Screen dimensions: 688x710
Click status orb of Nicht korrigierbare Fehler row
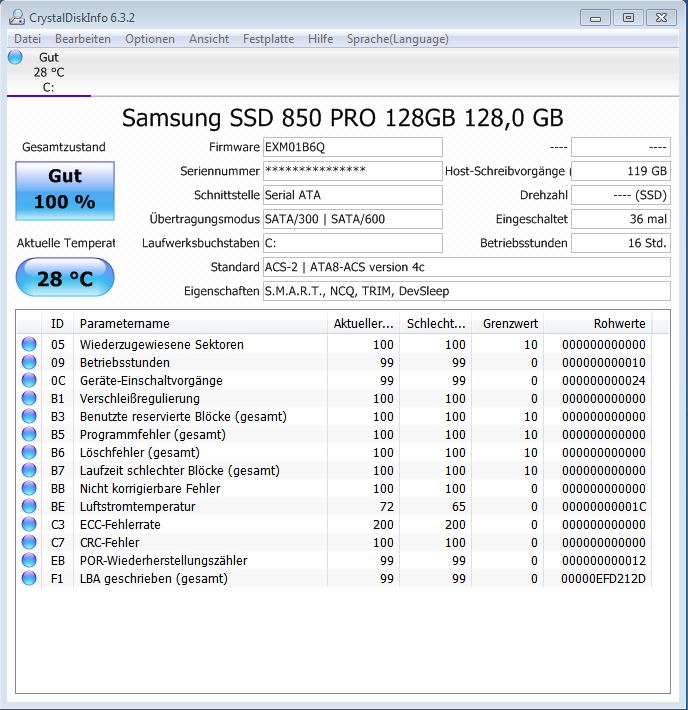tap(29, 488)
